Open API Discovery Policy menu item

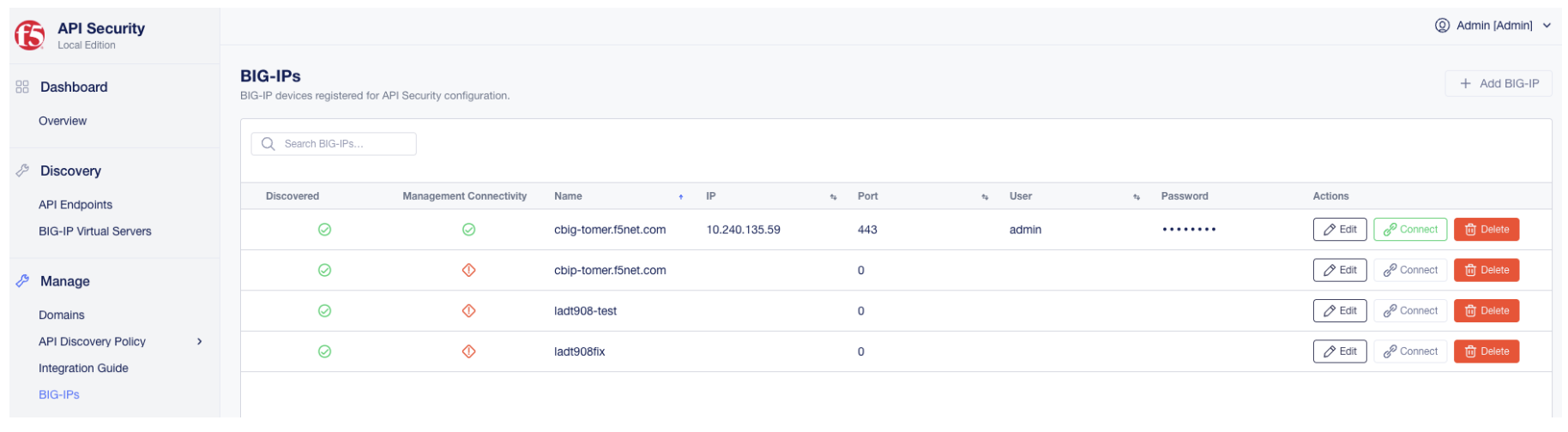coord(92,341)
